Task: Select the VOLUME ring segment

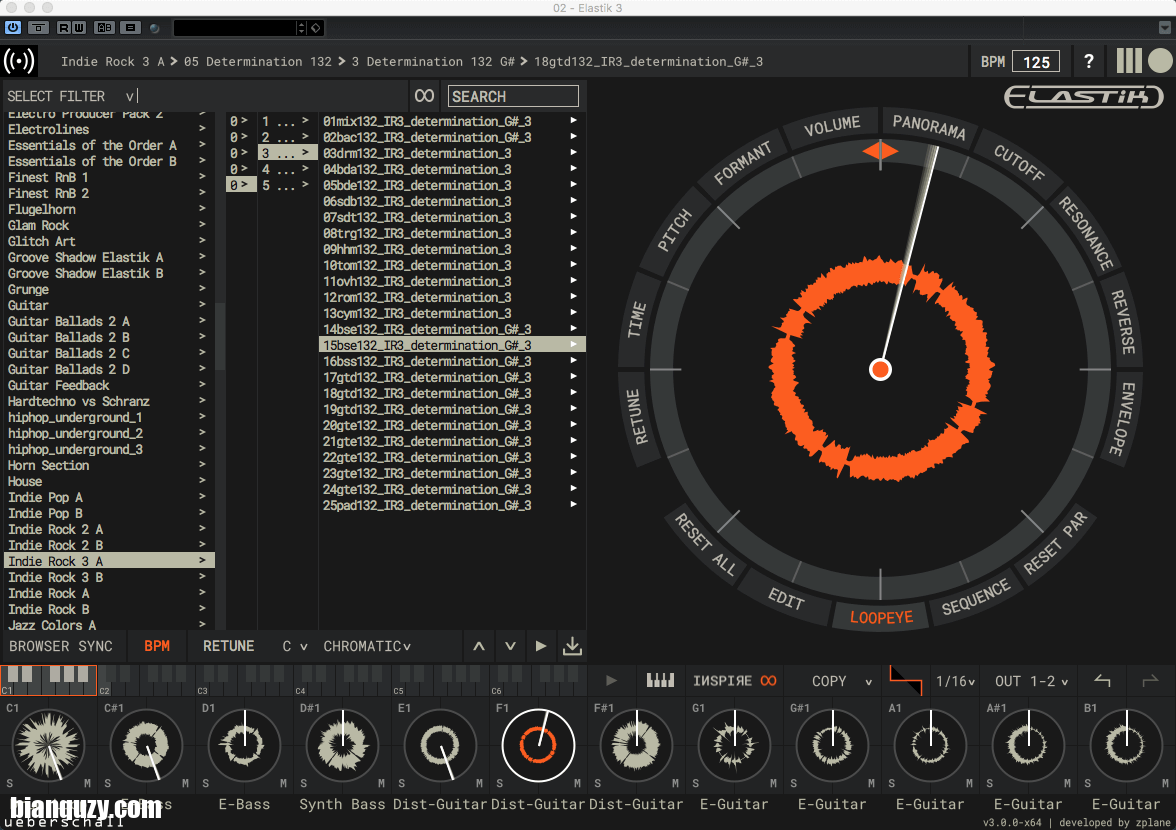Action: pyautogui.click(x=832, y=126)
